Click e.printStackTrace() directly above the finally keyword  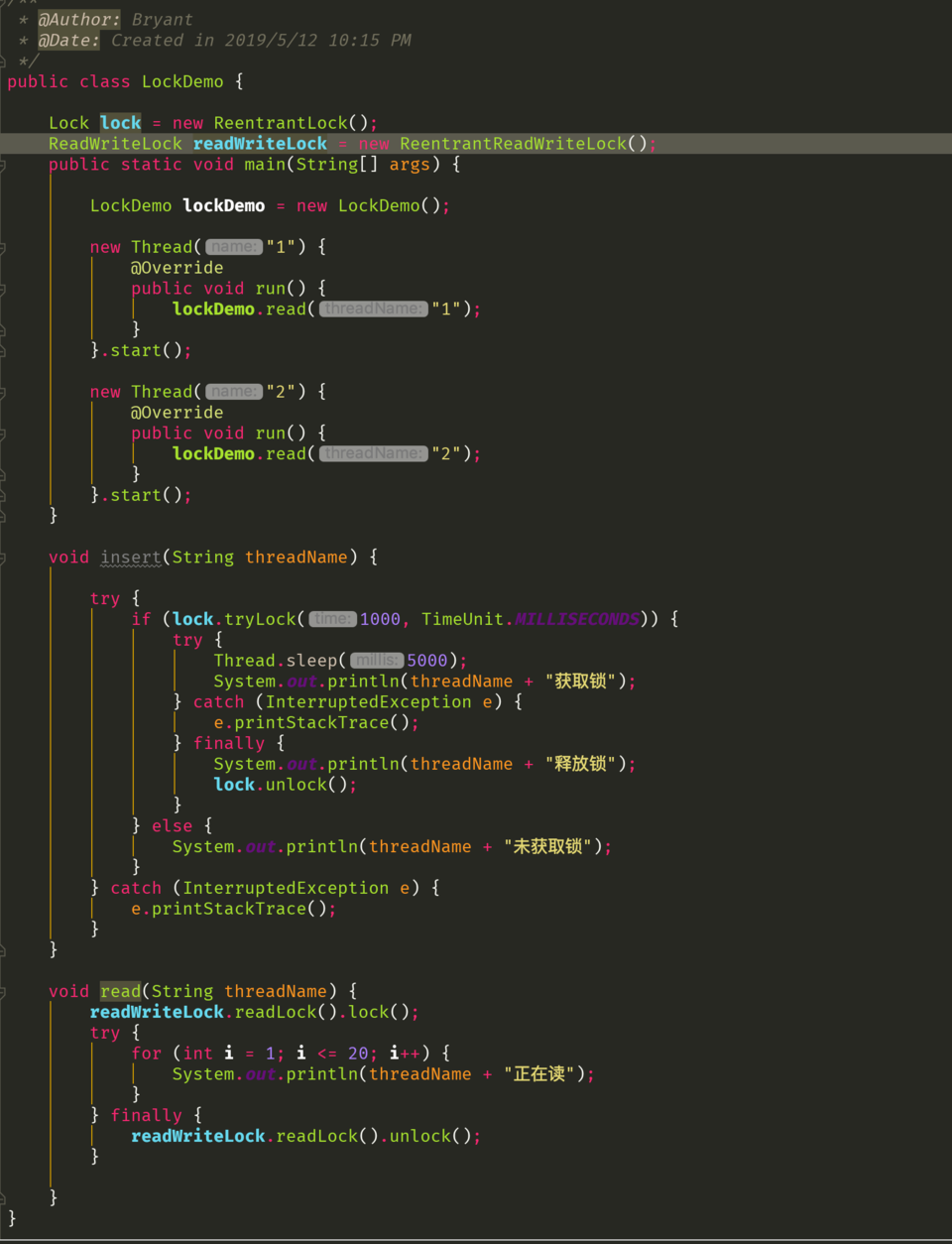click(x=311, y=722)
